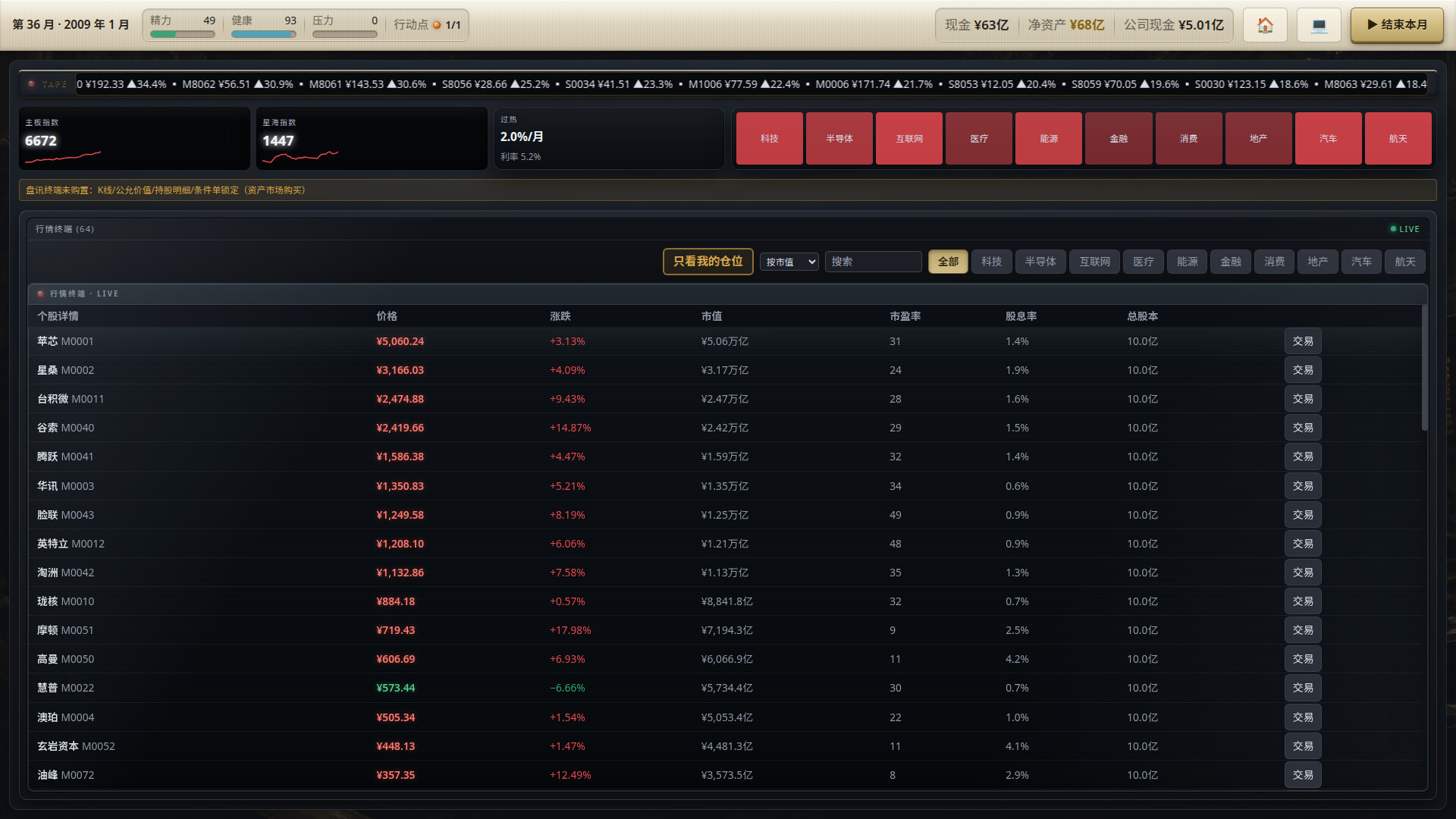Click the 股息率 column header
Viewport: 1456px width, 819px height.
[1021, 316]
